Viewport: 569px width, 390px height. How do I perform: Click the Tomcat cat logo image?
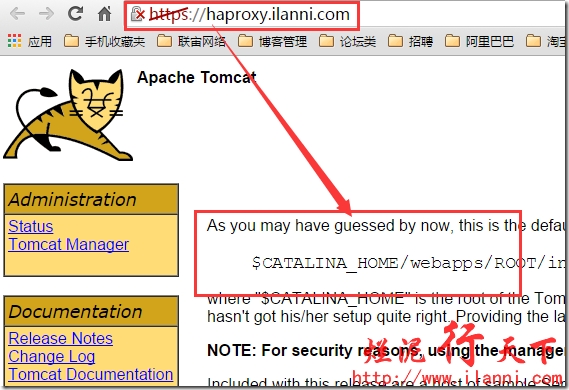pyautogui.click(x=68, y=115)
